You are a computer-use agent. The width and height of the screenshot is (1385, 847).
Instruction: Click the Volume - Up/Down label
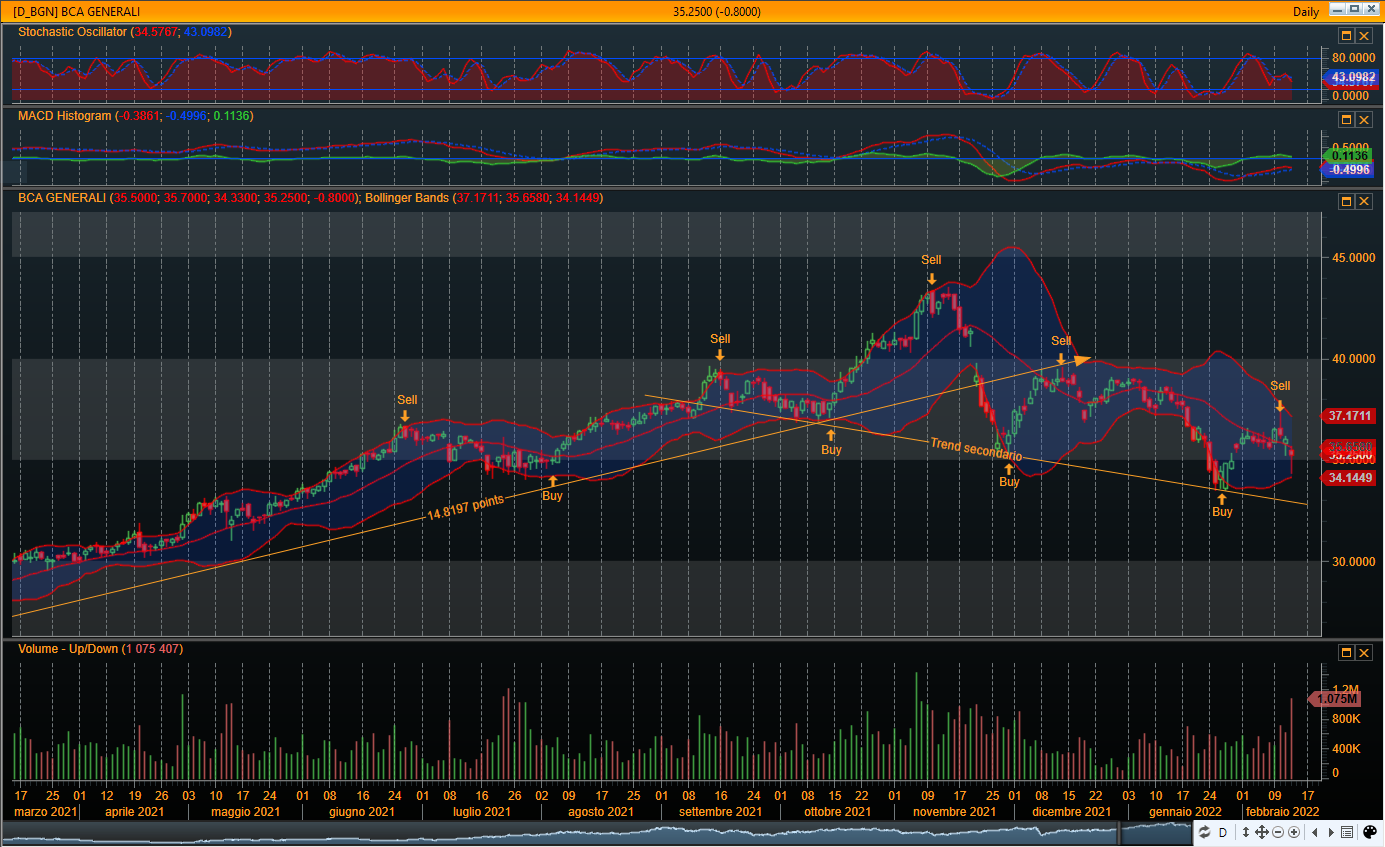coord(68,649)
